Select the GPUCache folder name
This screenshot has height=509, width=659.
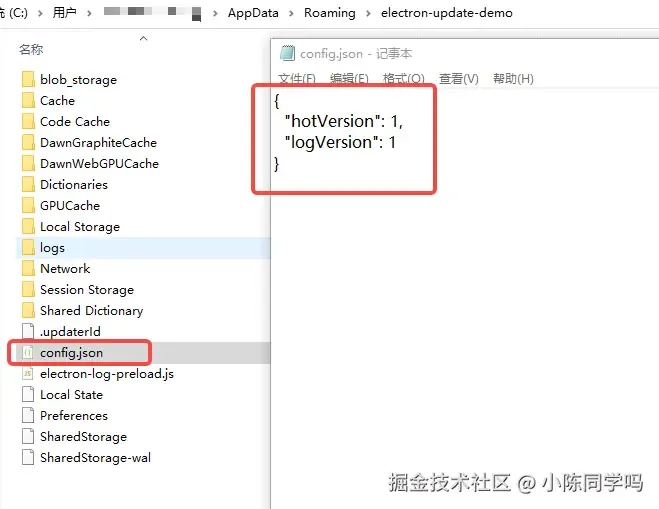[x=70, y=206]
